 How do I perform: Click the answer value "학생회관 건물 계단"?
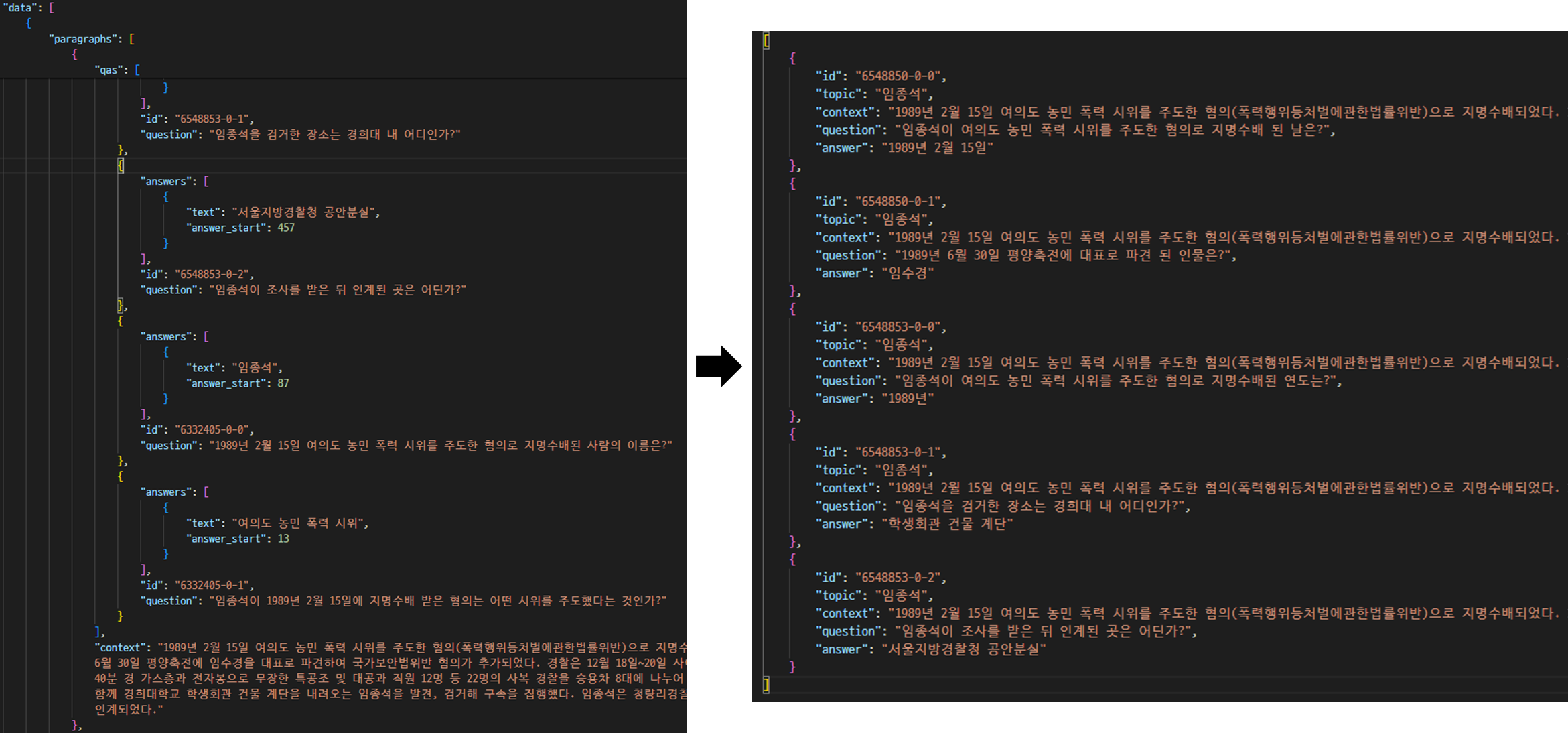[x=946, y=524]
